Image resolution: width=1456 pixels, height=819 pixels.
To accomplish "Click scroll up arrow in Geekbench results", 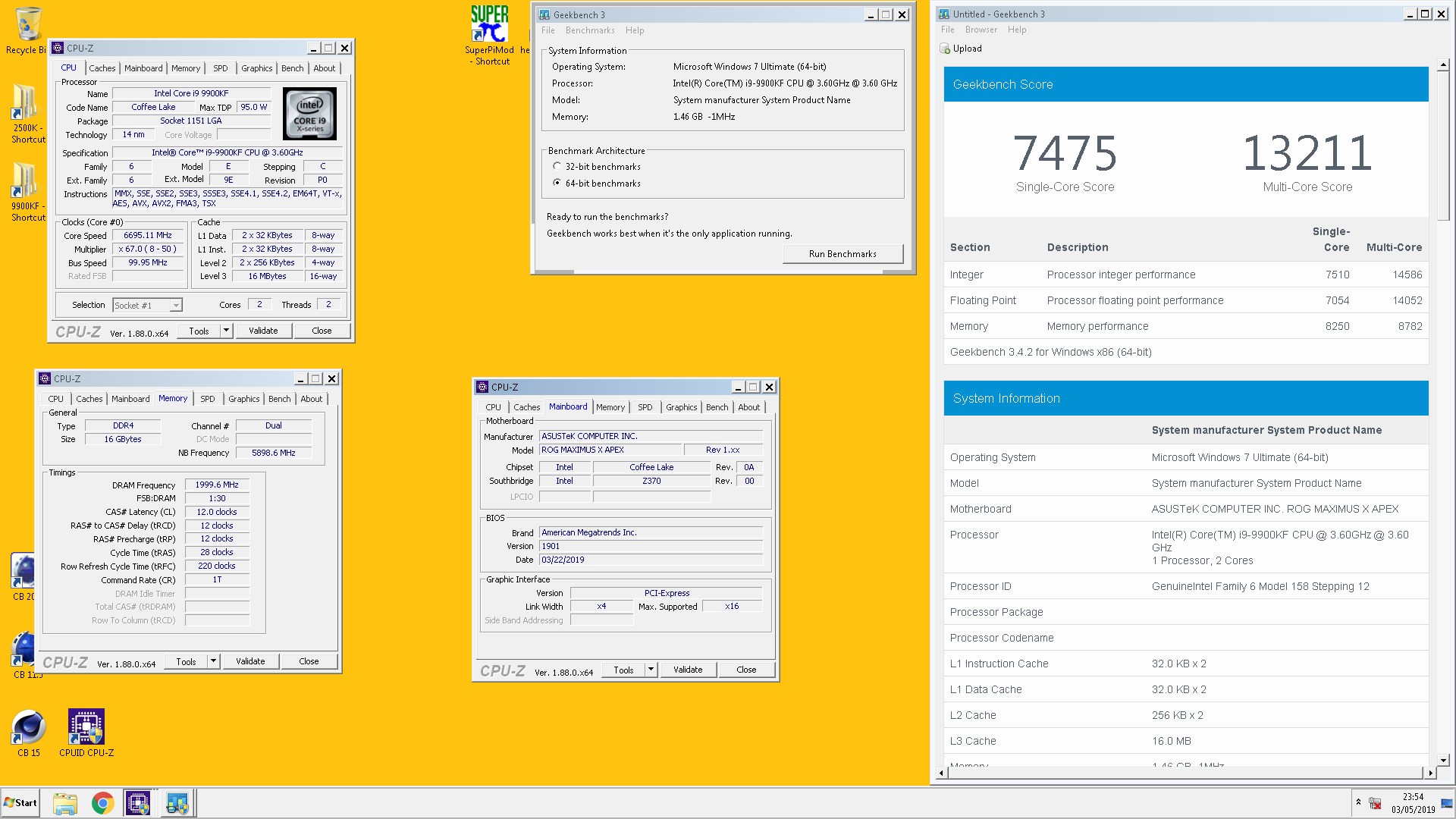I will coord(1443,65).
